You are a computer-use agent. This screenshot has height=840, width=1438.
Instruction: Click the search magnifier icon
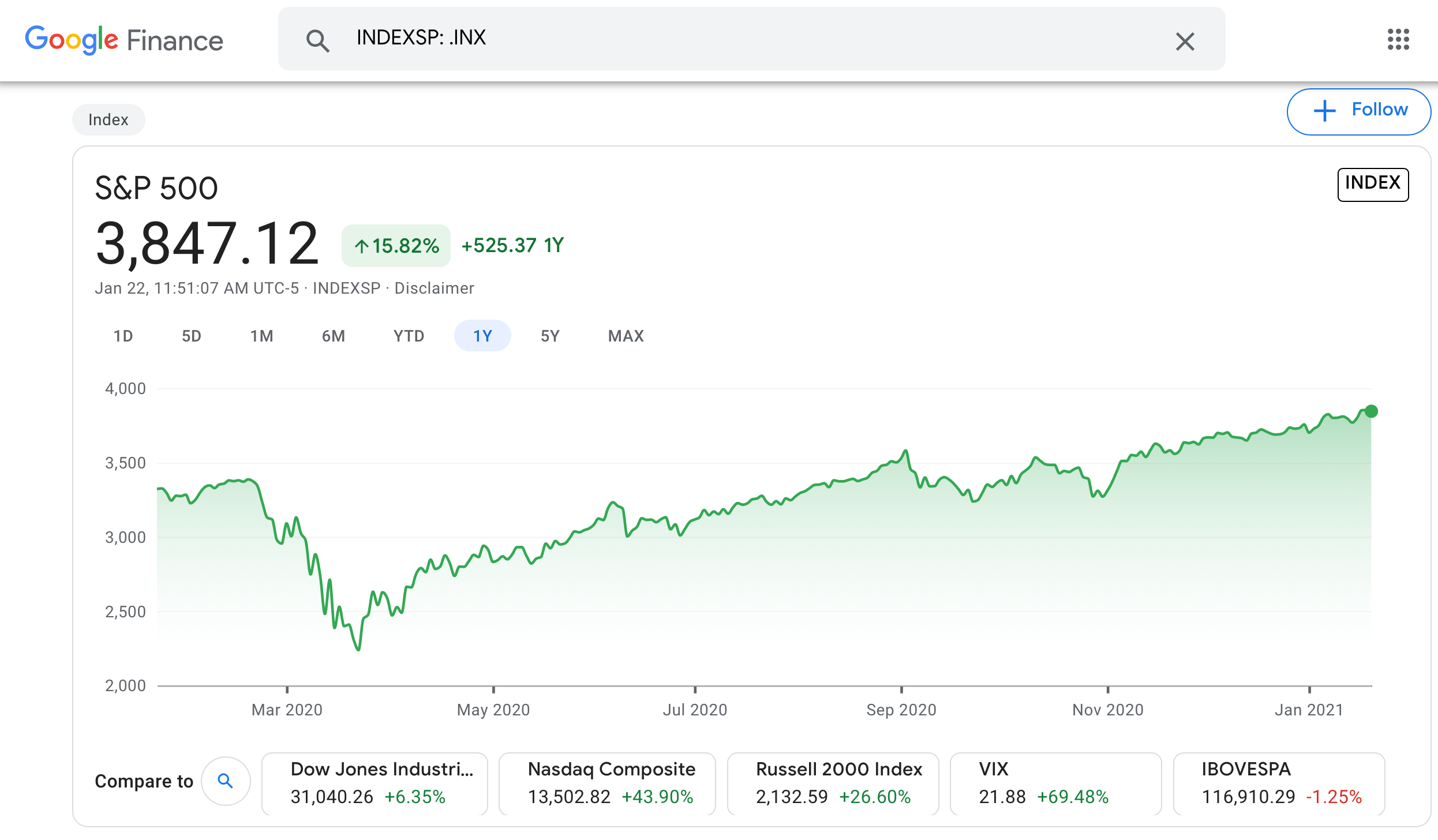[x=317, y=40]
